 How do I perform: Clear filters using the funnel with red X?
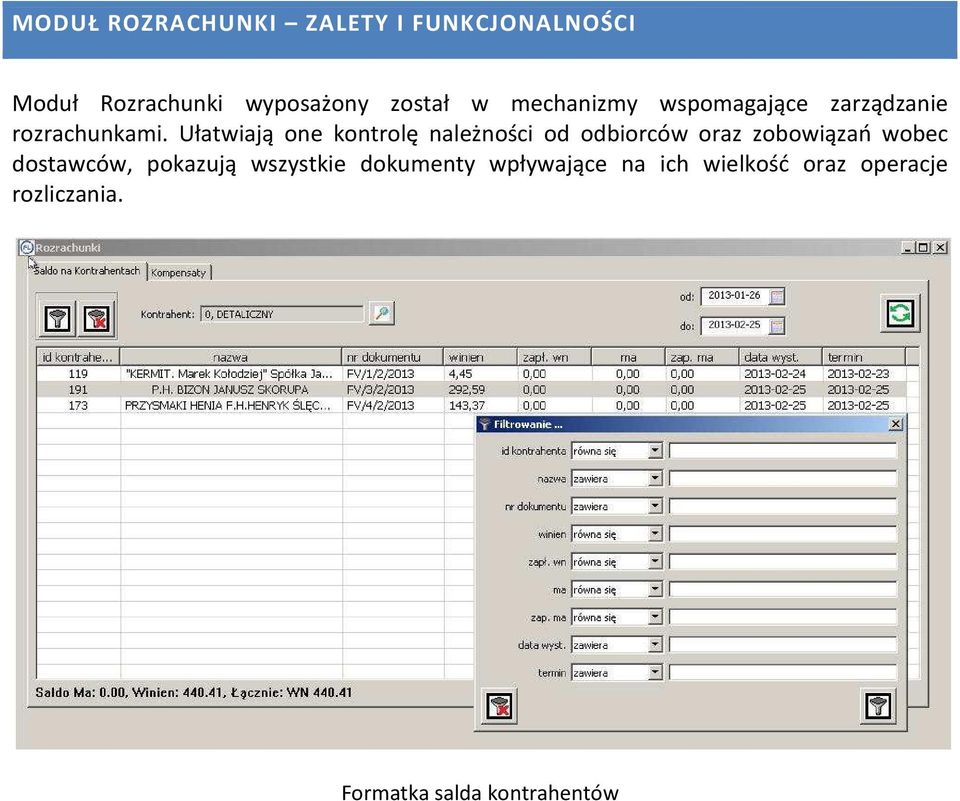tap(97, 318)
